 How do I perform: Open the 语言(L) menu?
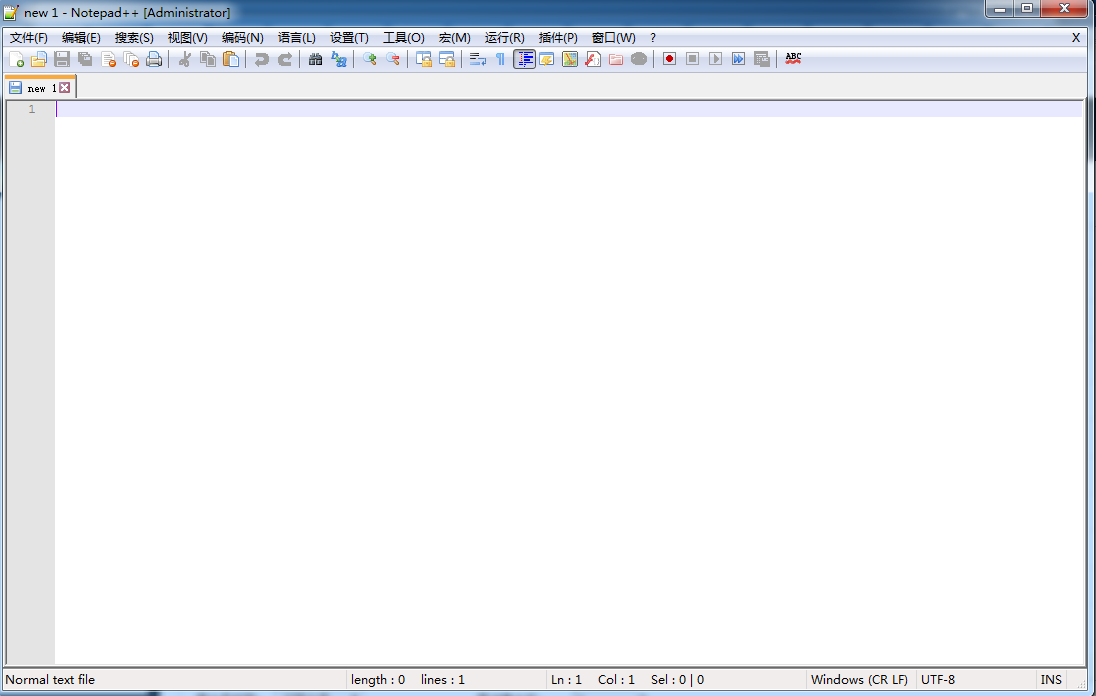(x=296, y=38)
